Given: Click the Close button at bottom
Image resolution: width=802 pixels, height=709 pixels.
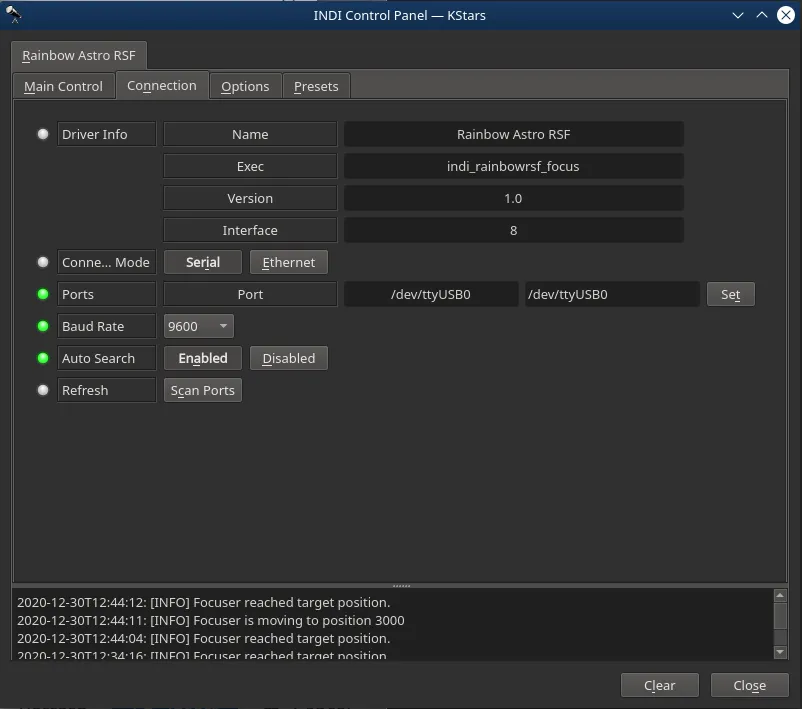Looking at the screenshot, I should point(749,685).
